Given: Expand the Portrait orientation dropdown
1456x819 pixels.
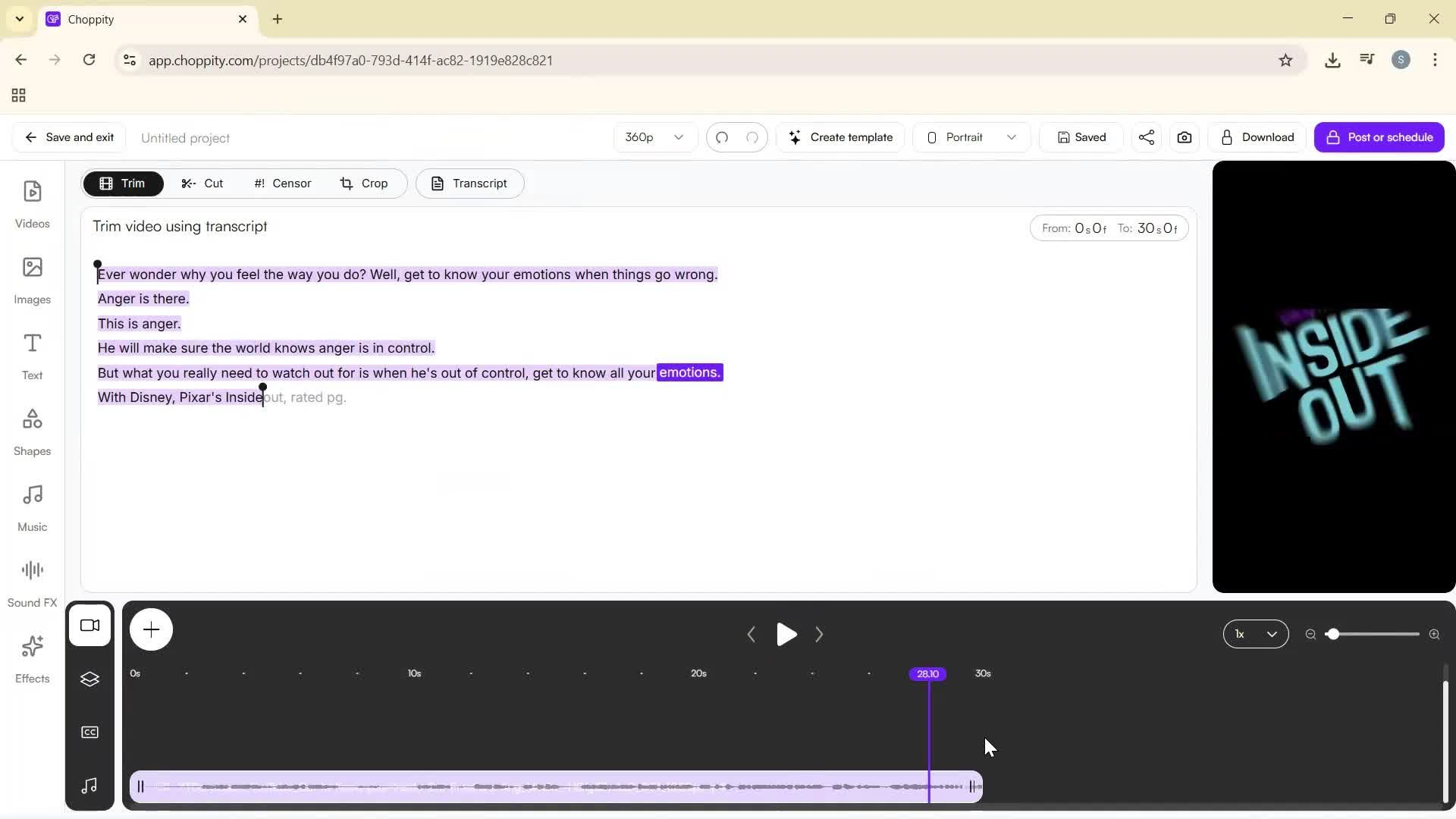Looking at the screenshot, I should pyautogui.click(x=971, y=137).
